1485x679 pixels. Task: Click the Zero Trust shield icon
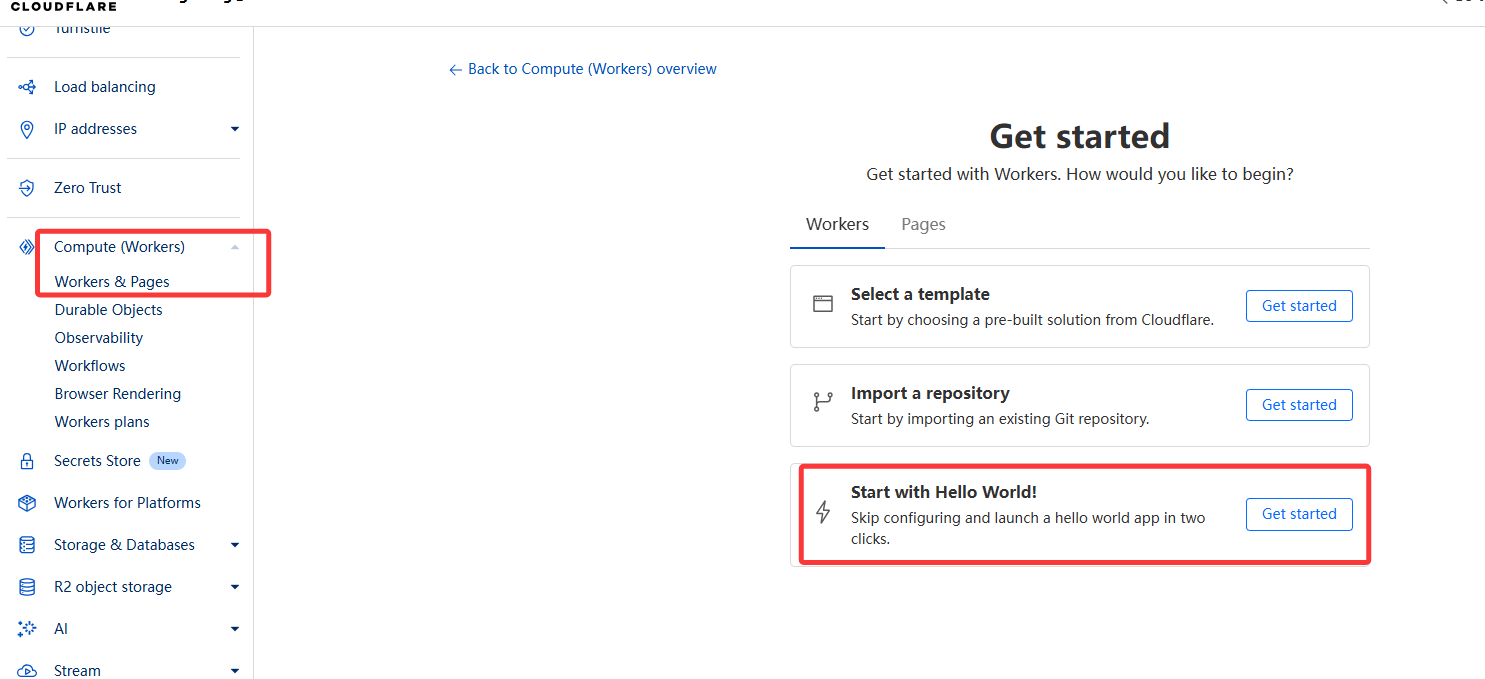(27, 188)
